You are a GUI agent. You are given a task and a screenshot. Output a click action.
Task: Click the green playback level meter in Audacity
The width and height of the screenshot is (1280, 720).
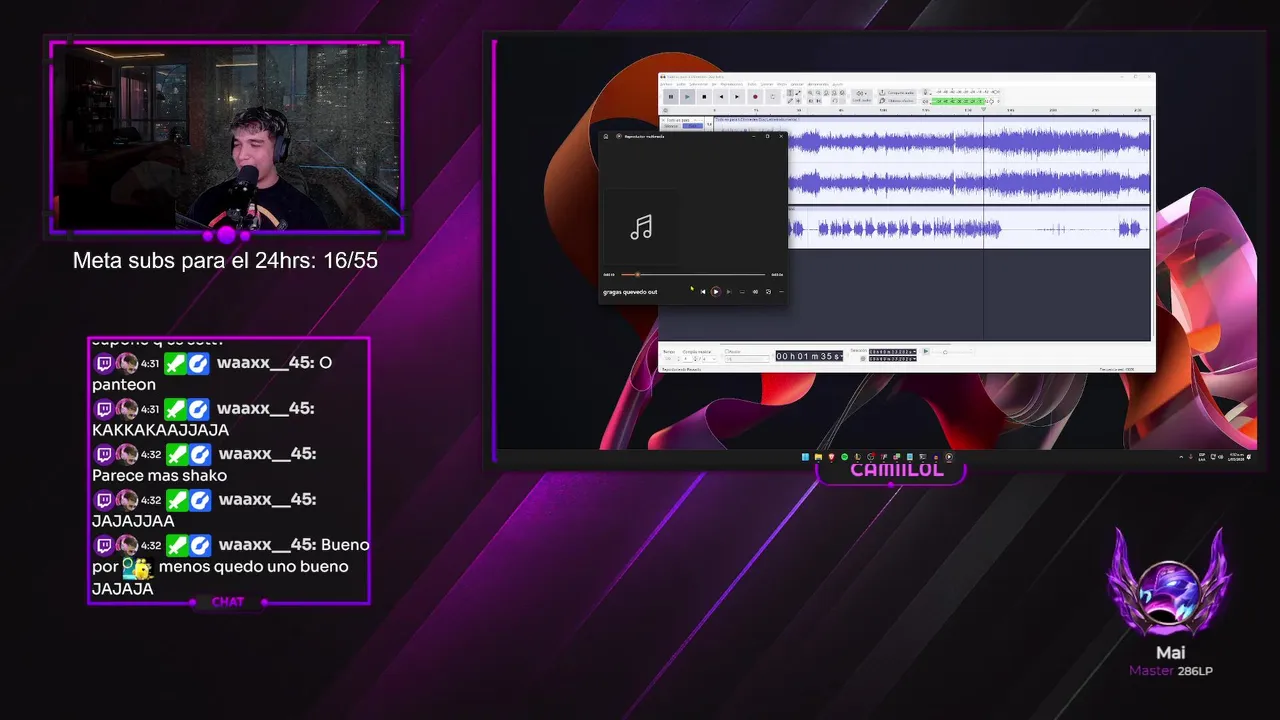pyautogui.click(x=958, y=101)
